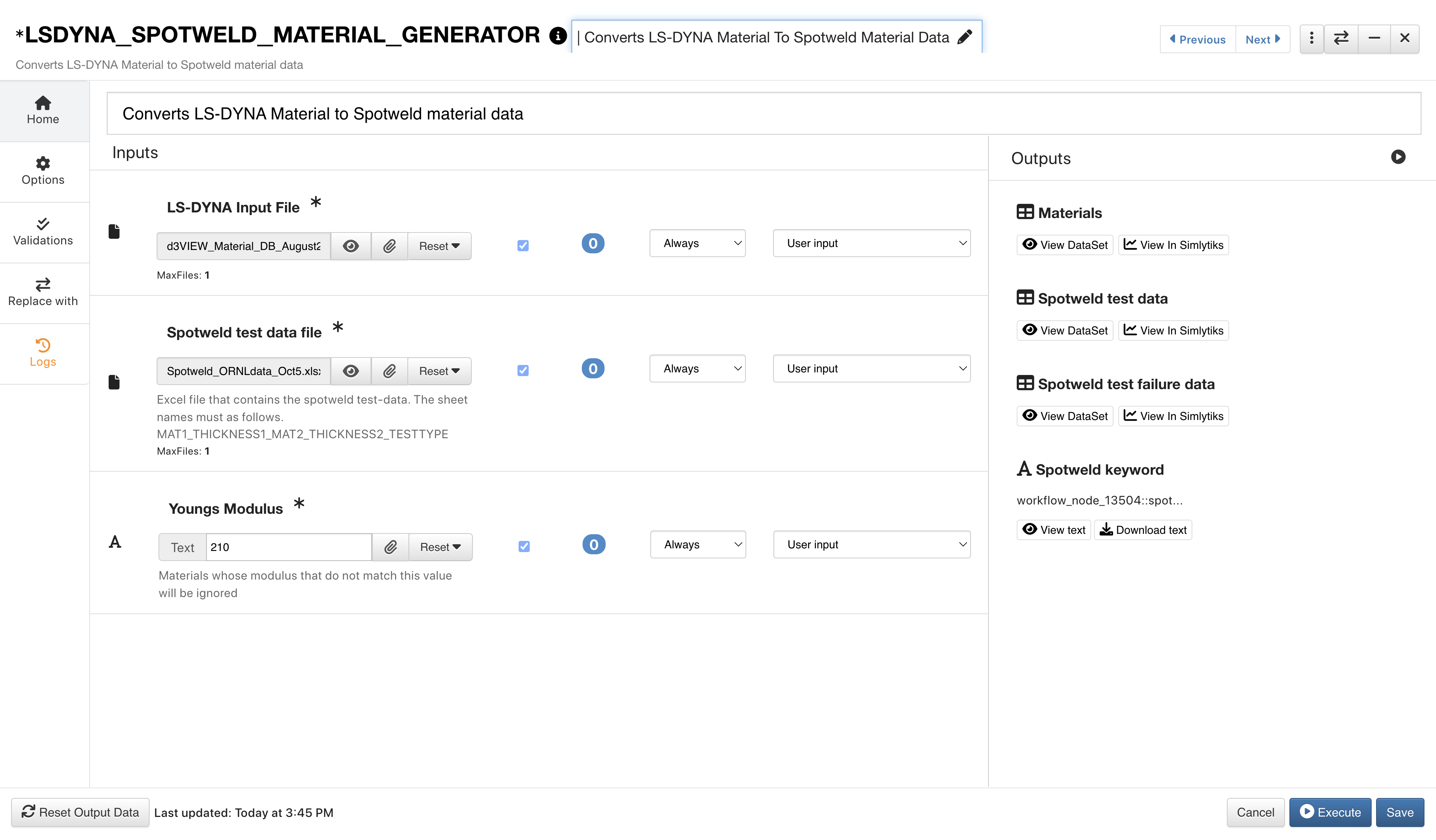This screenshot has width=1436, height=840.
Task: Click table icon beside Spotweld test data heading
Action: pos(1025,298)
